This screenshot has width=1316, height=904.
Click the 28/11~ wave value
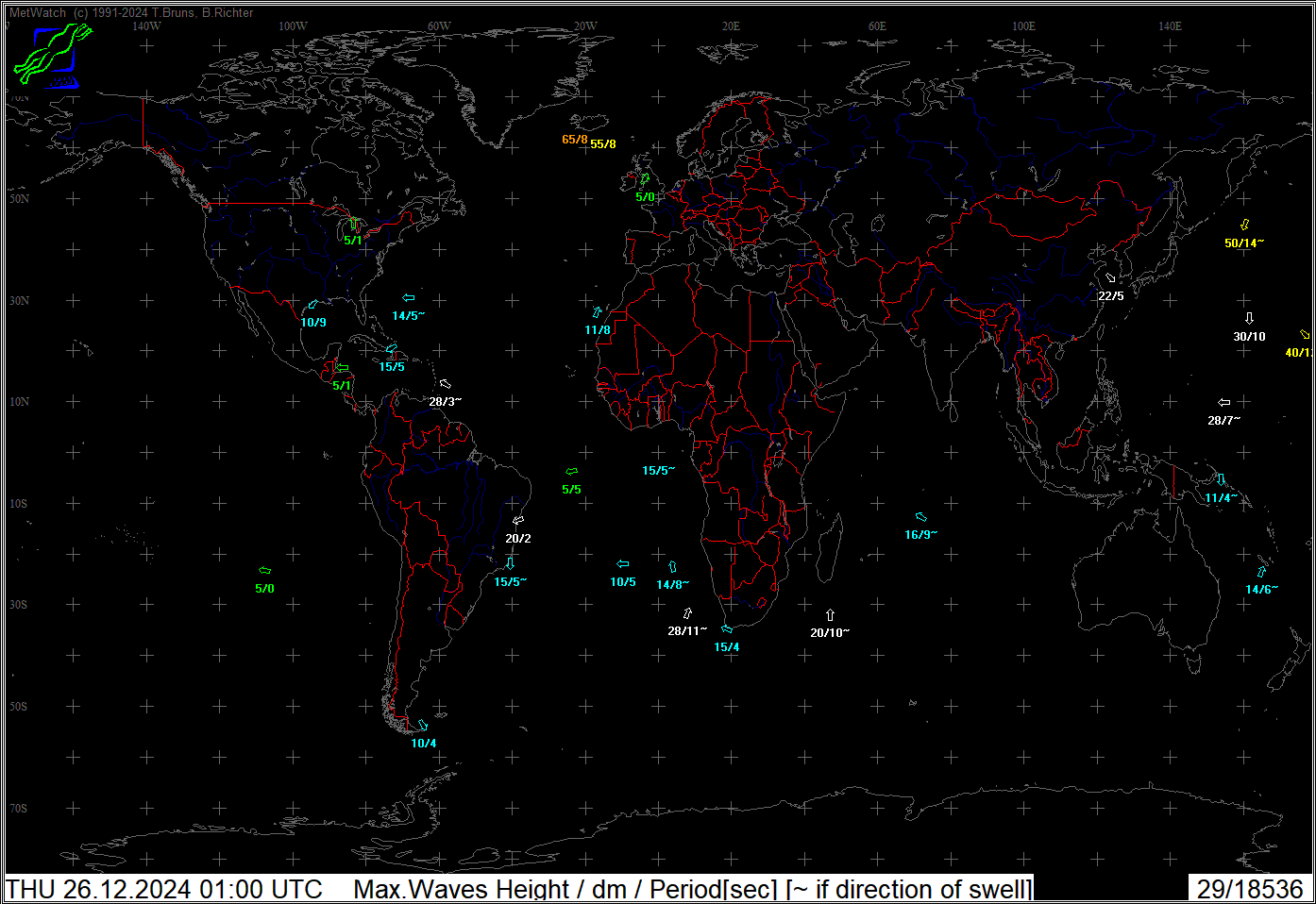tap(687, 631)
